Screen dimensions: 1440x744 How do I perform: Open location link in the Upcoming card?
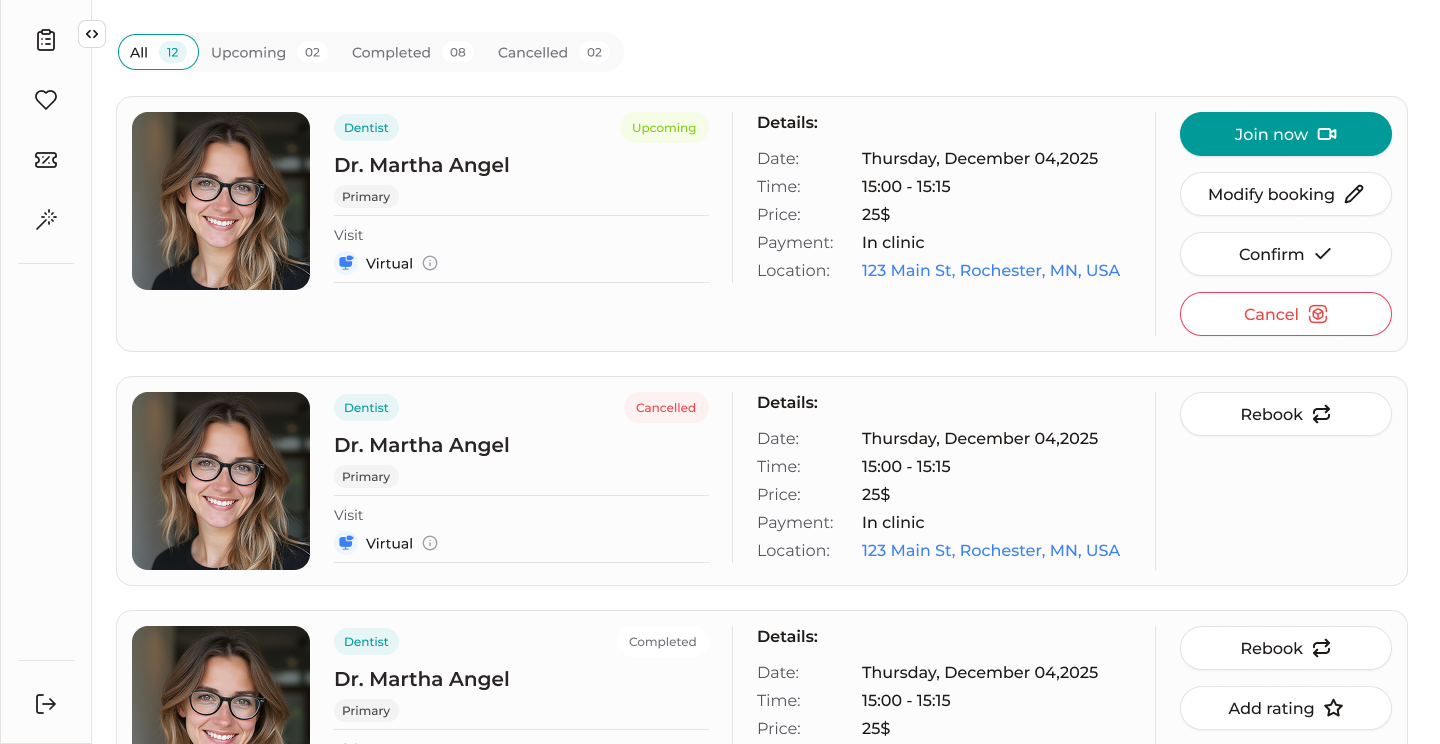(991, 271)
